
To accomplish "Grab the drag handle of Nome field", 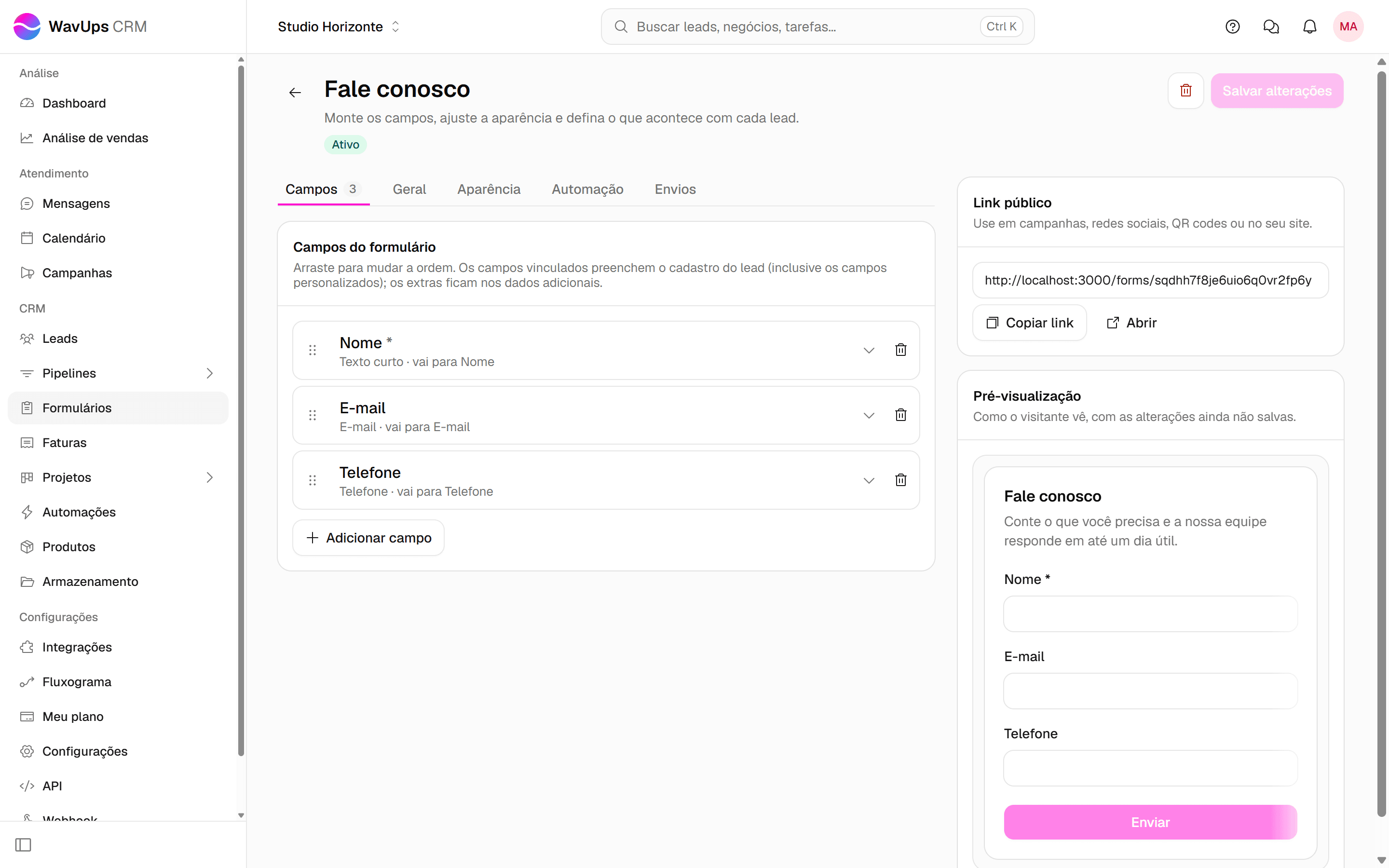I will (x=312, y=350).
